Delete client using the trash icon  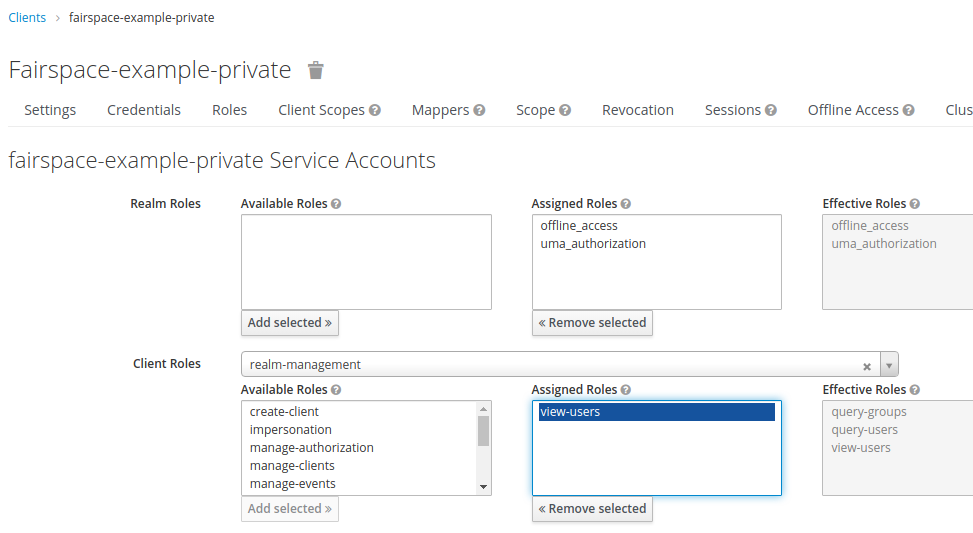click(x=316, y=70)
